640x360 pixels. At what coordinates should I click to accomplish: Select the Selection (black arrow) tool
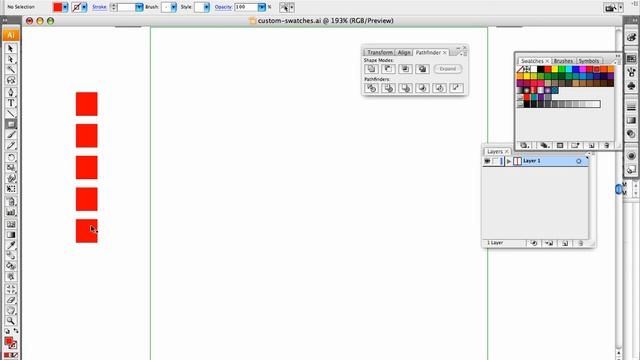11,48
